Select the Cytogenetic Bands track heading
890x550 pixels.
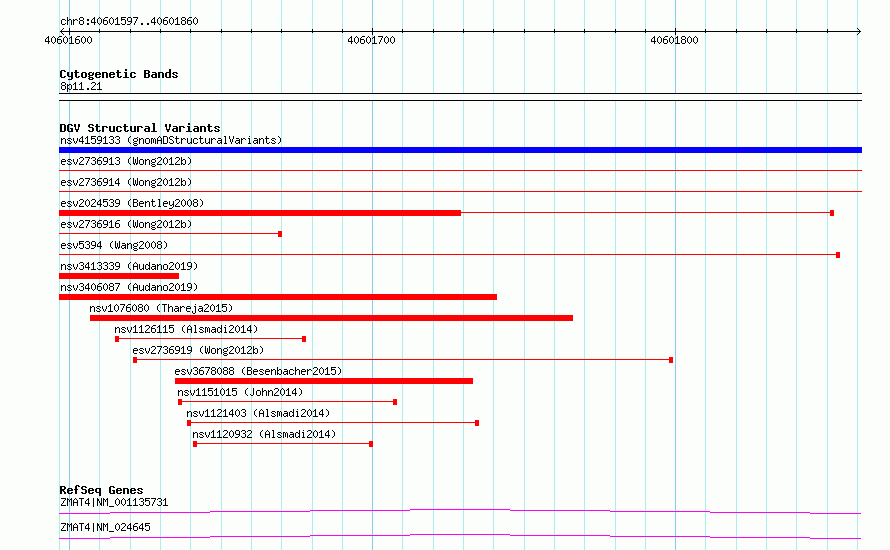click(x=119, y=74)
